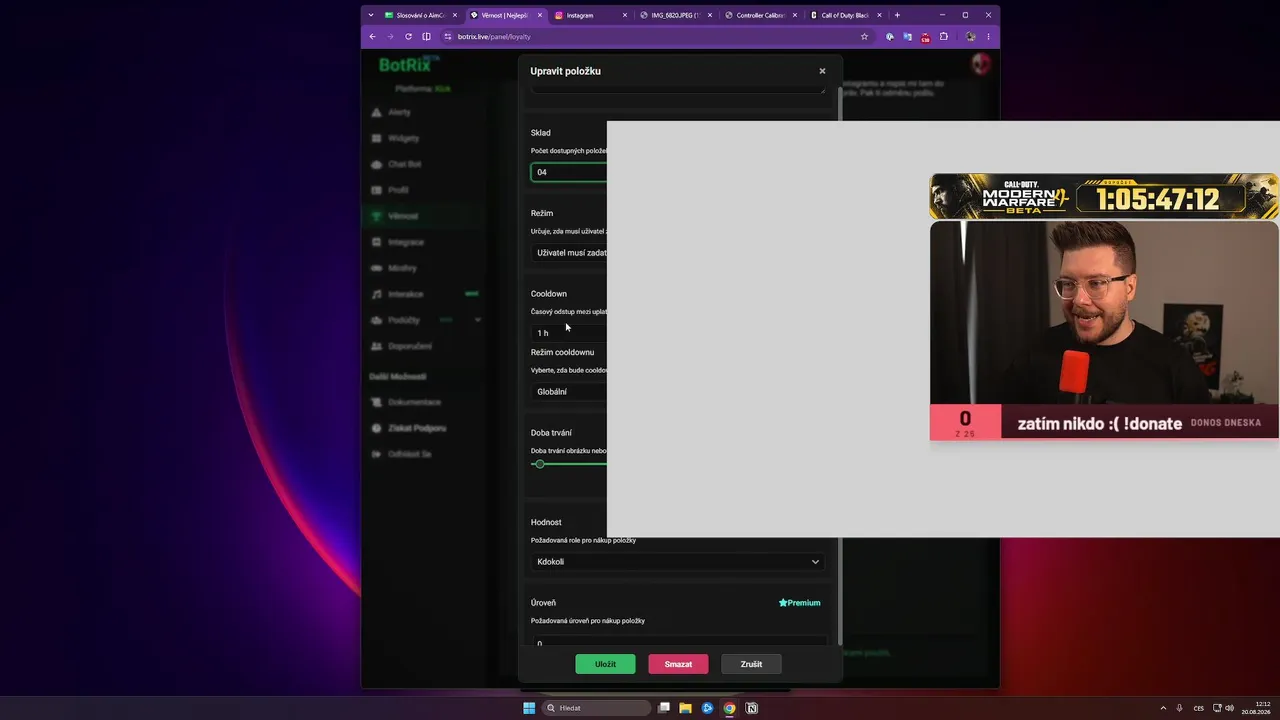Image resolution: width=1280 pixels, height=720 pixels.
Task: Switch to the Call of Duty: Black tab
Action: 846,15
